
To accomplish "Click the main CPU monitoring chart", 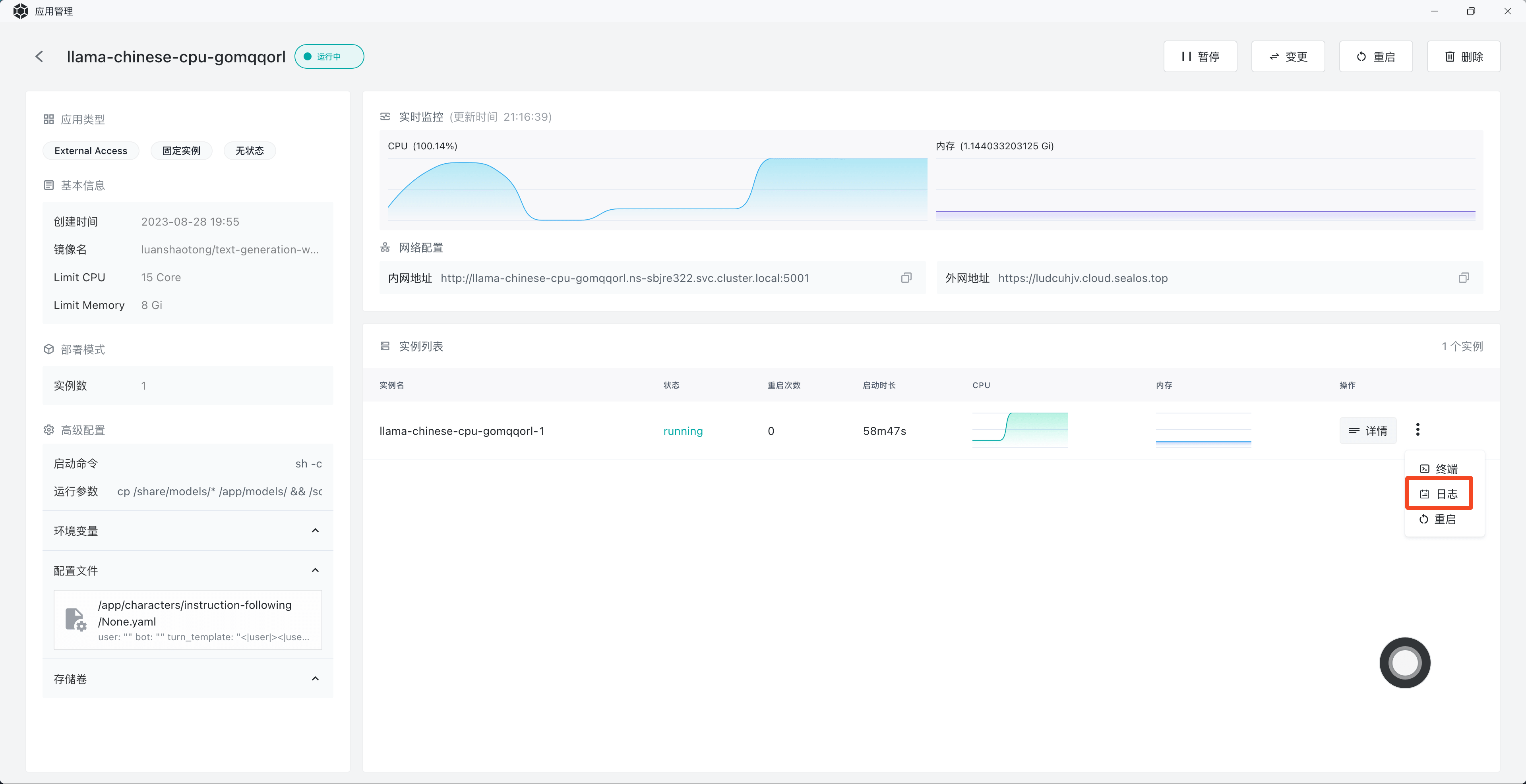I will point(657,189).
